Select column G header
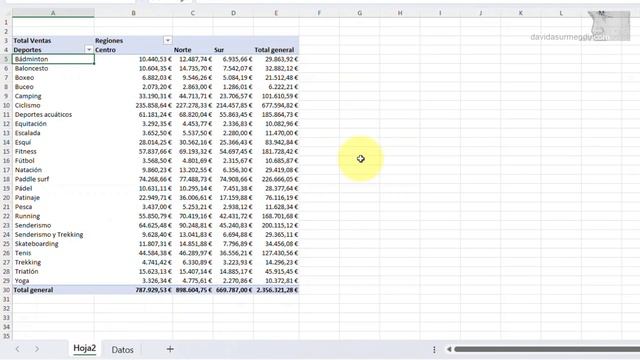 pos(360,13)
